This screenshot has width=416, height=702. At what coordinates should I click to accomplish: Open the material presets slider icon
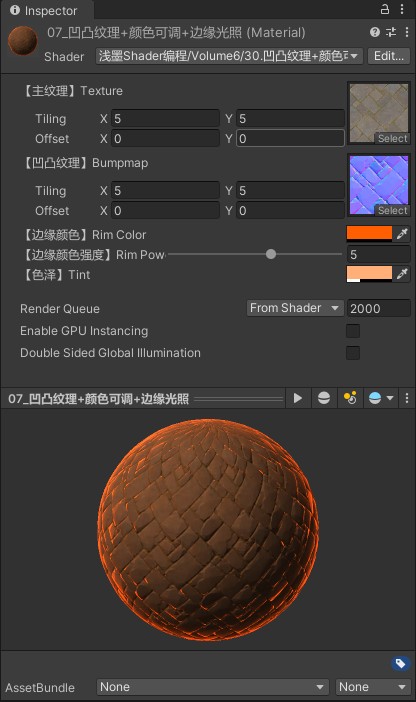[x=391, y=32]
